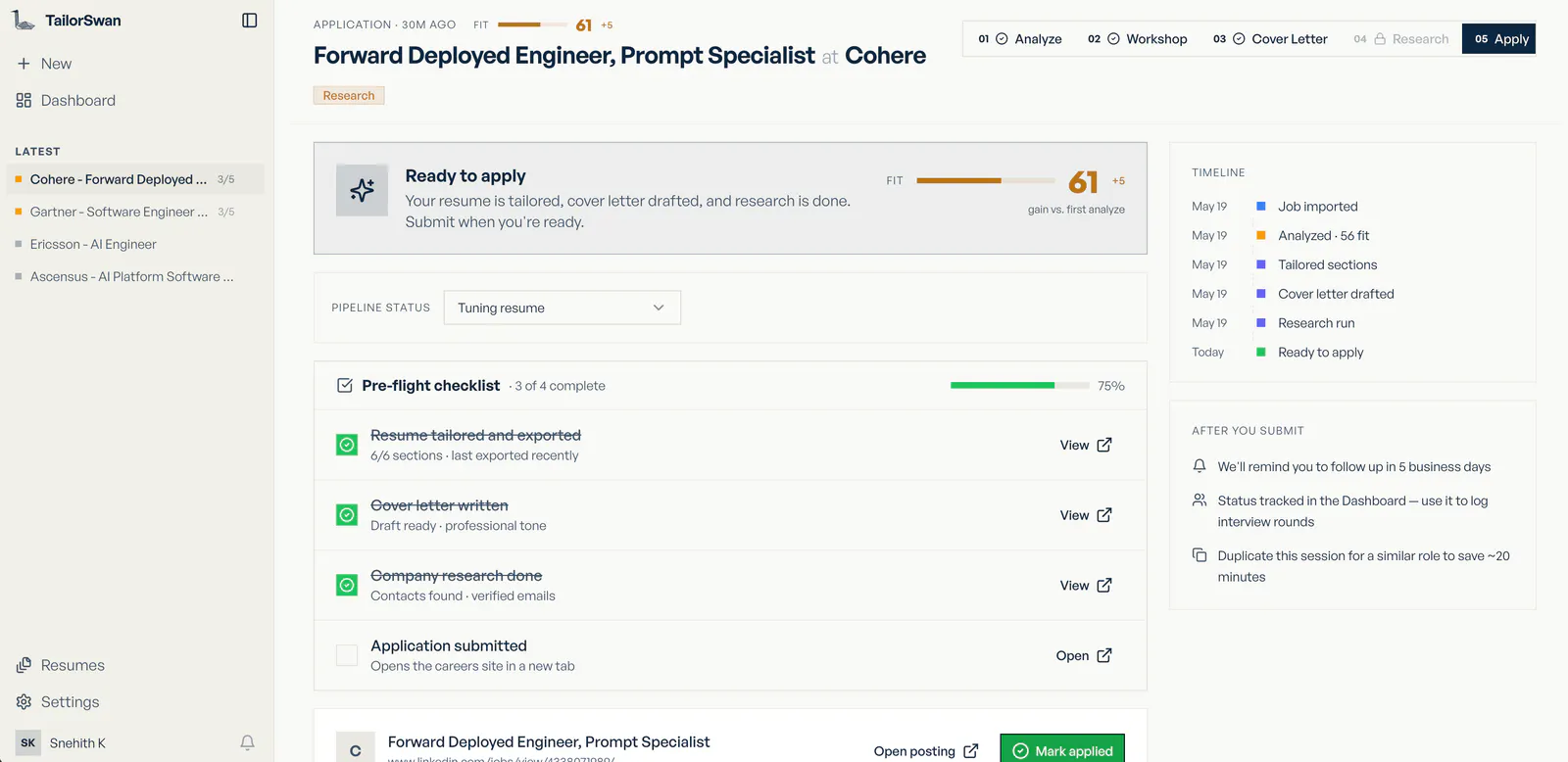Click the Ready to apply FIT progress bar
This screenshot has height=762, width=1568.
coord(986,180)
